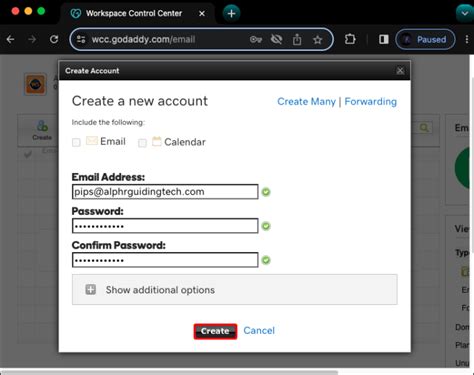Click the URL in the address bar
The height and width of the screenshot is (375, 474).
[x=143, y=40]
